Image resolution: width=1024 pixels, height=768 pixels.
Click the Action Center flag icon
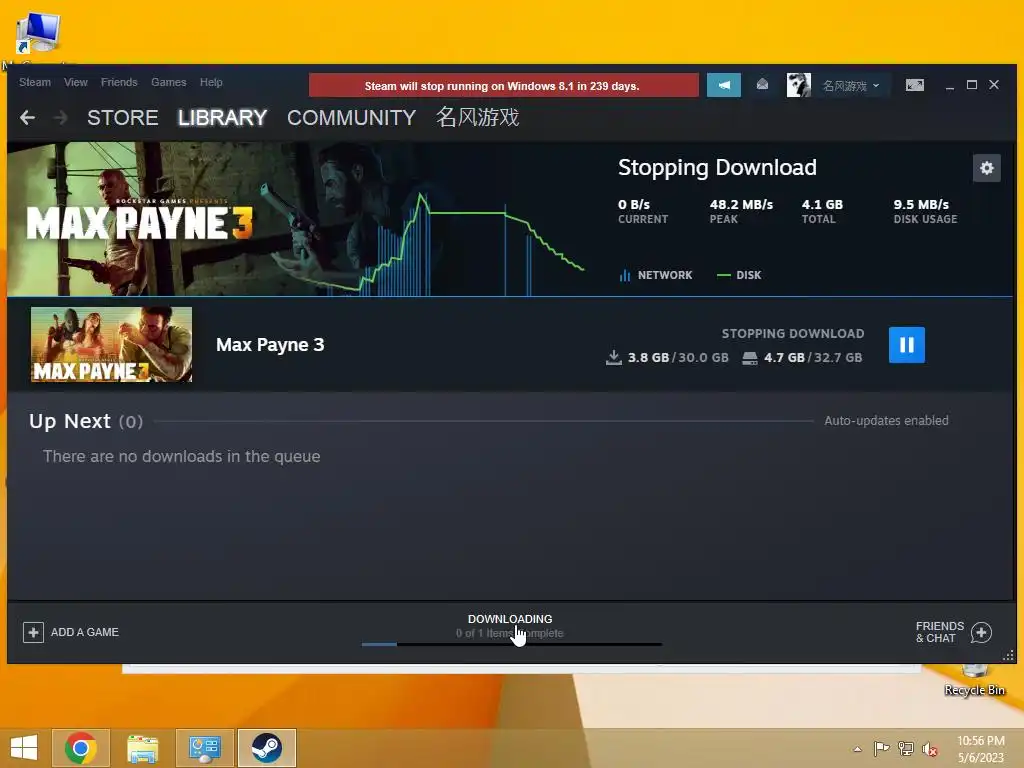click(x=881, y=748)
